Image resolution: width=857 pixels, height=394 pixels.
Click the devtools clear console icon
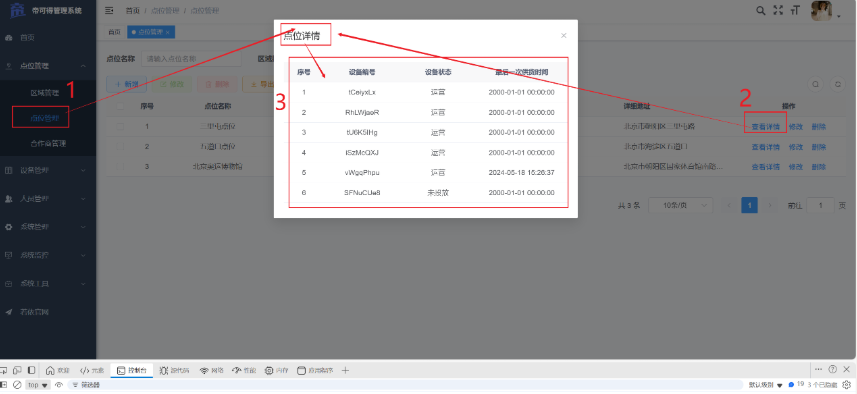(x=17, y=385)
